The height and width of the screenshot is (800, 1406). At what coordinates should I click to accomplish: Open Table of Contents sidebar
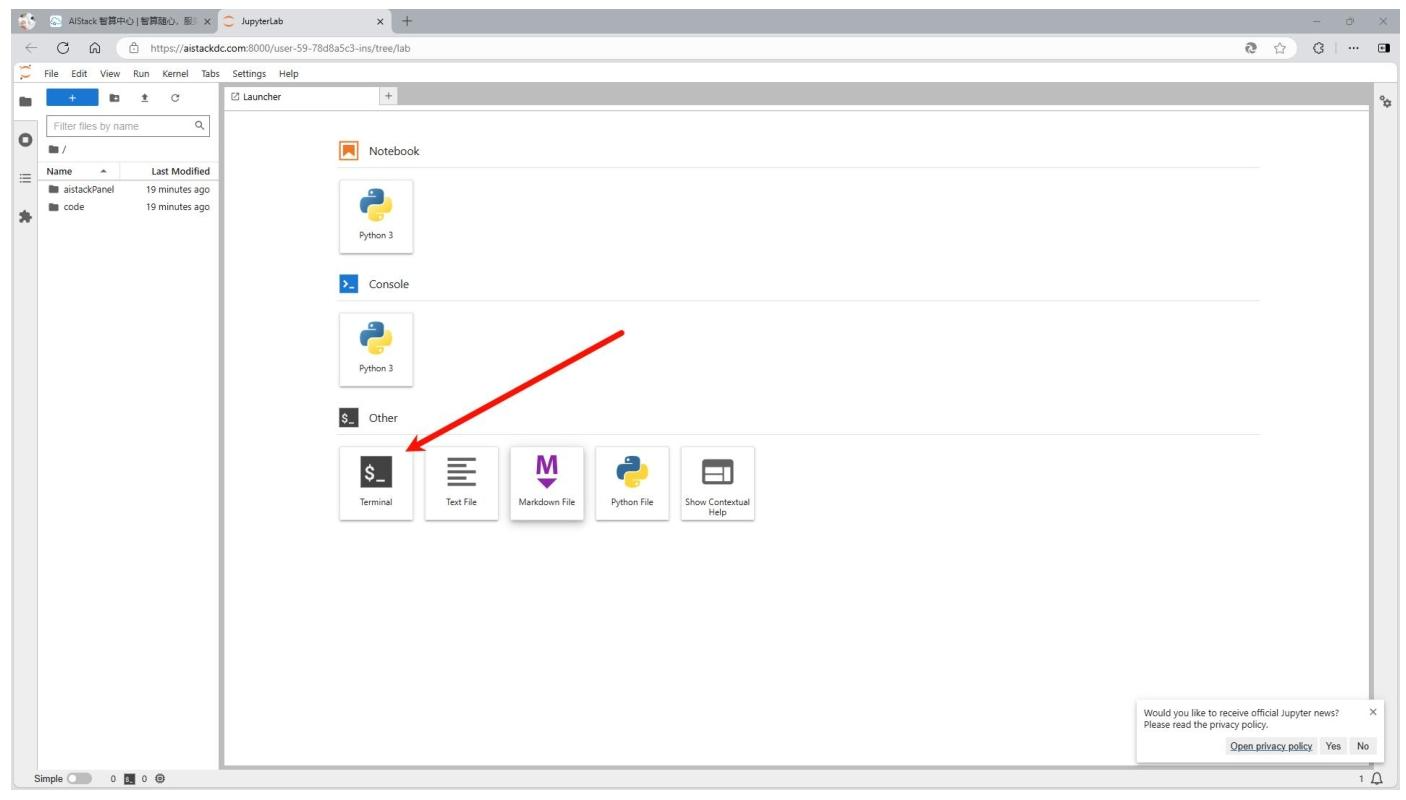pyautogui.click(x=19, y=177)
